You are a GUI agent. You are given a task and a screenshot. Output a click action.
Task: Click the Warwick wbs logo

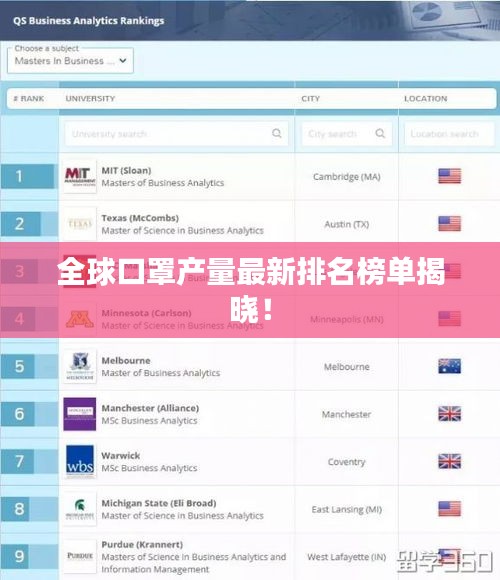pos(80,461)
